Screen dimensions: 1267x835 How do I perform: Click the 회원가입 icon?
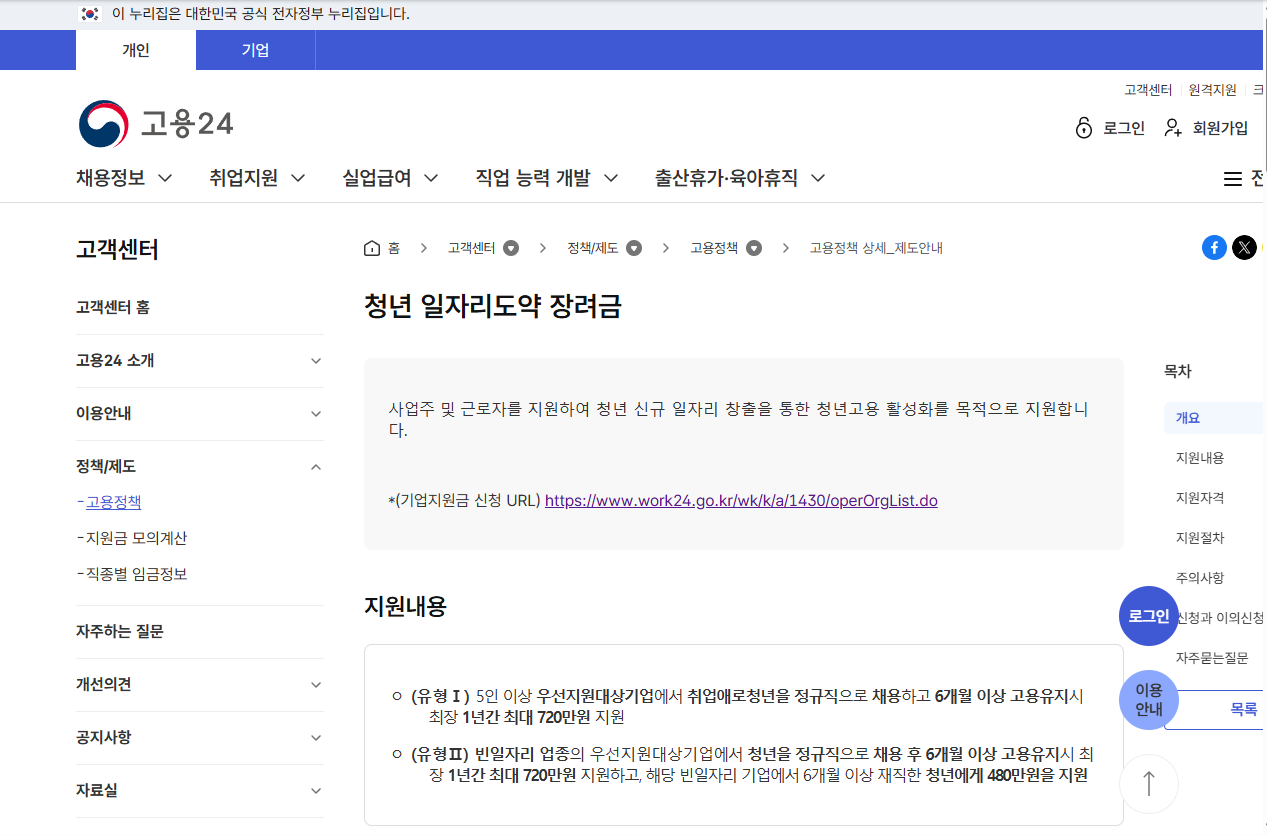1171,128
